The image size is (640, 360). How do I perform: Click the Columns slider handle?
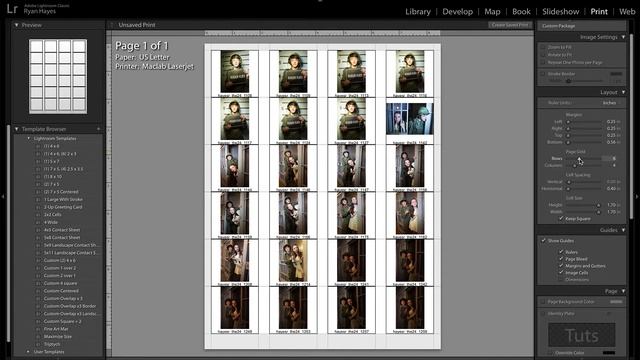(x=575, y=165)
